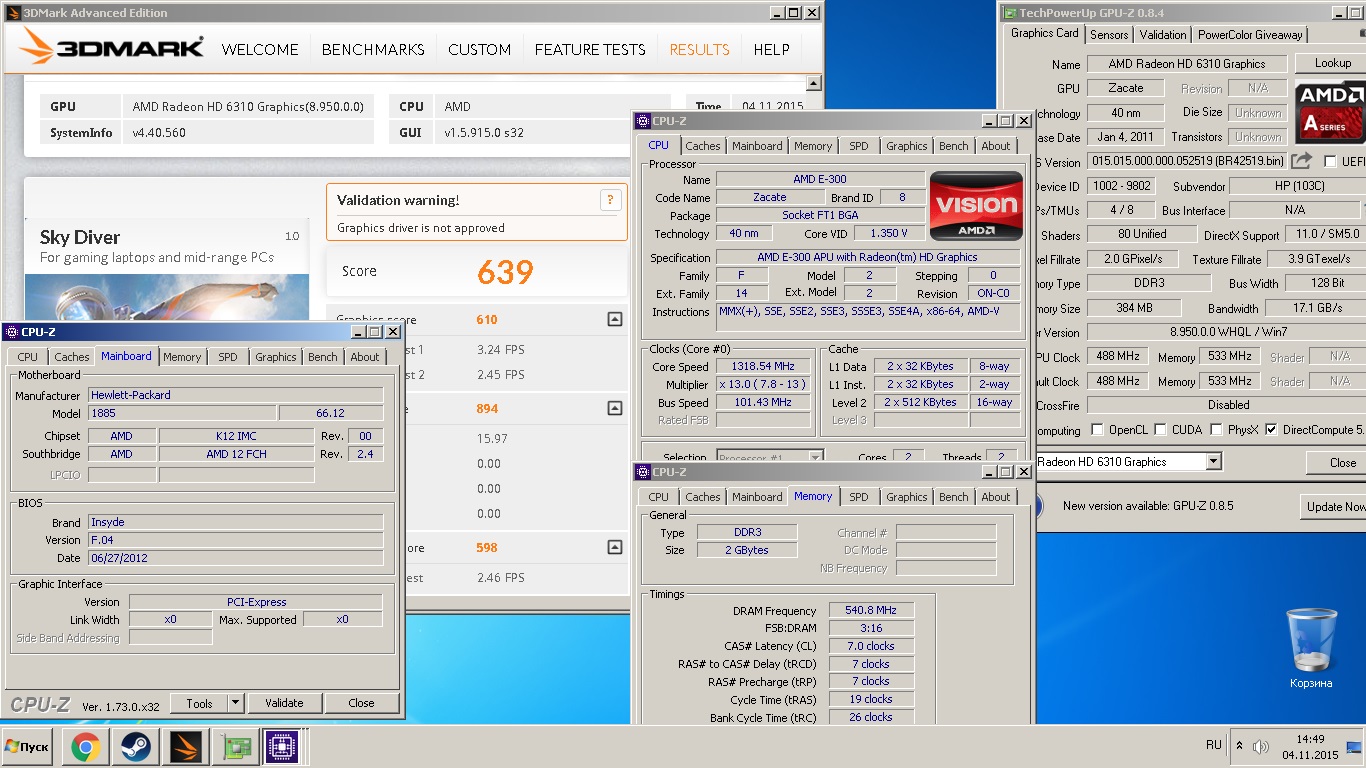This screenshot has height=768, width=1366.
Task: Click the 'Graphics driver is not approved' message
Action: click(421, 228)
